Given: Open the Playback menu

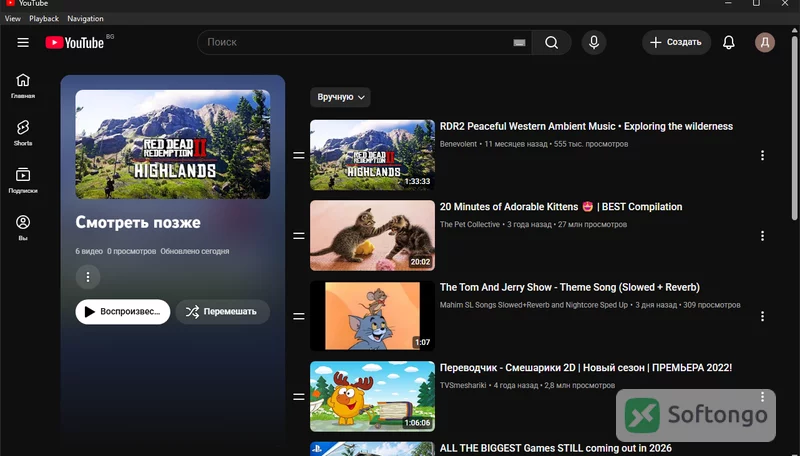Looking at the screenshot, I should click(x=44, y=18).
